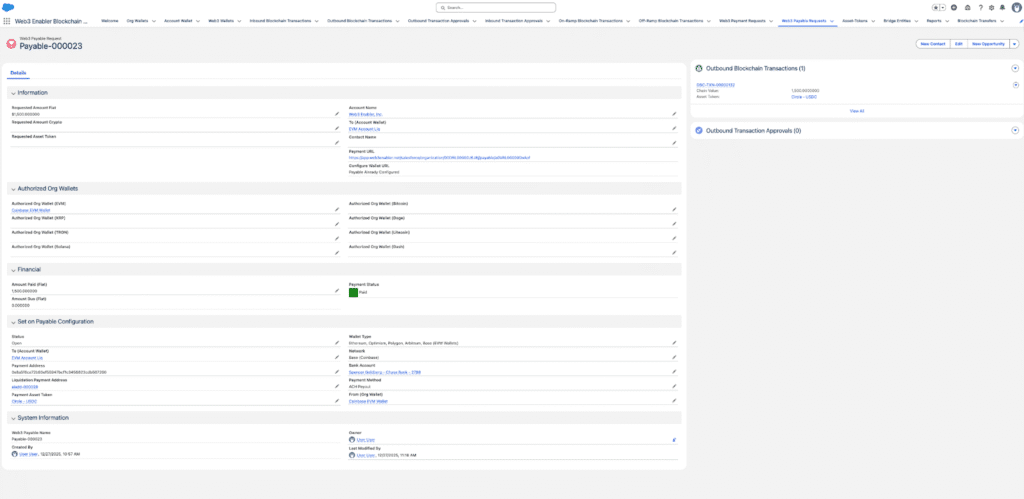Screen dimensions: 1024x499
Task: Click the Salesforce cloud logo
Action: tap(8, 7)
